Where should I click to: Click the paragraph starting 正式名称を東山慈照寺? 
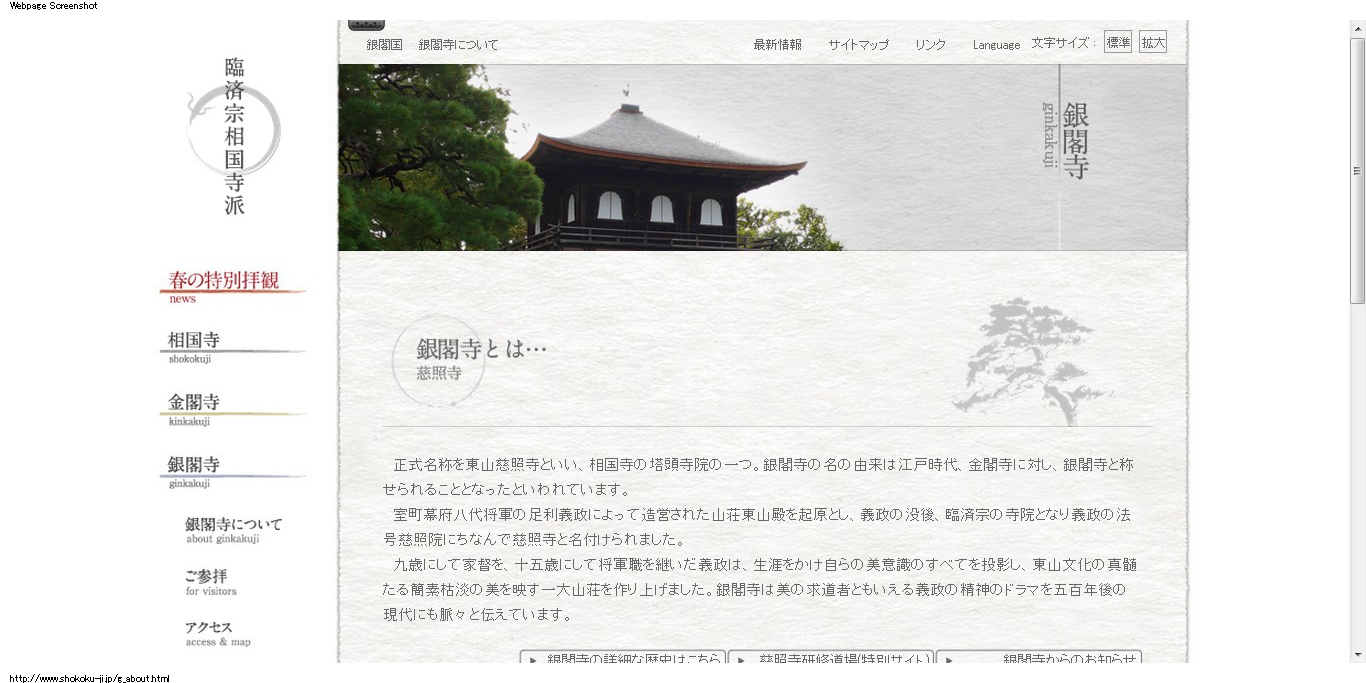(758, 477)
